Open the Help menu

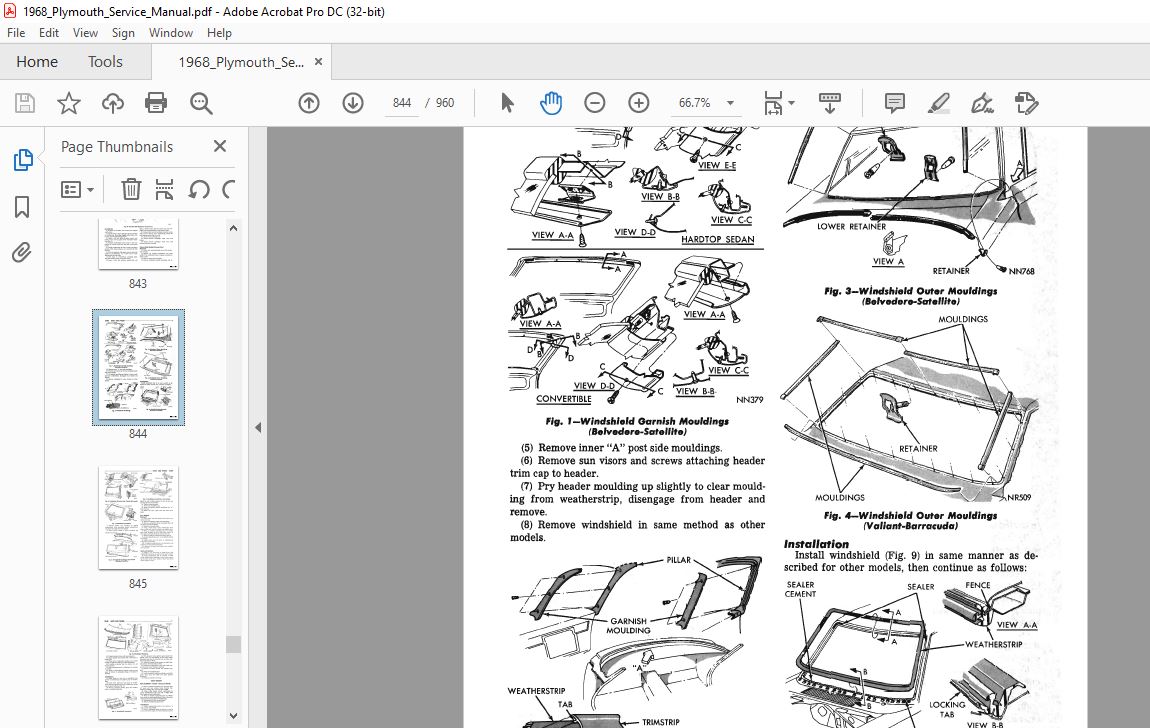[x=219, y=33]
